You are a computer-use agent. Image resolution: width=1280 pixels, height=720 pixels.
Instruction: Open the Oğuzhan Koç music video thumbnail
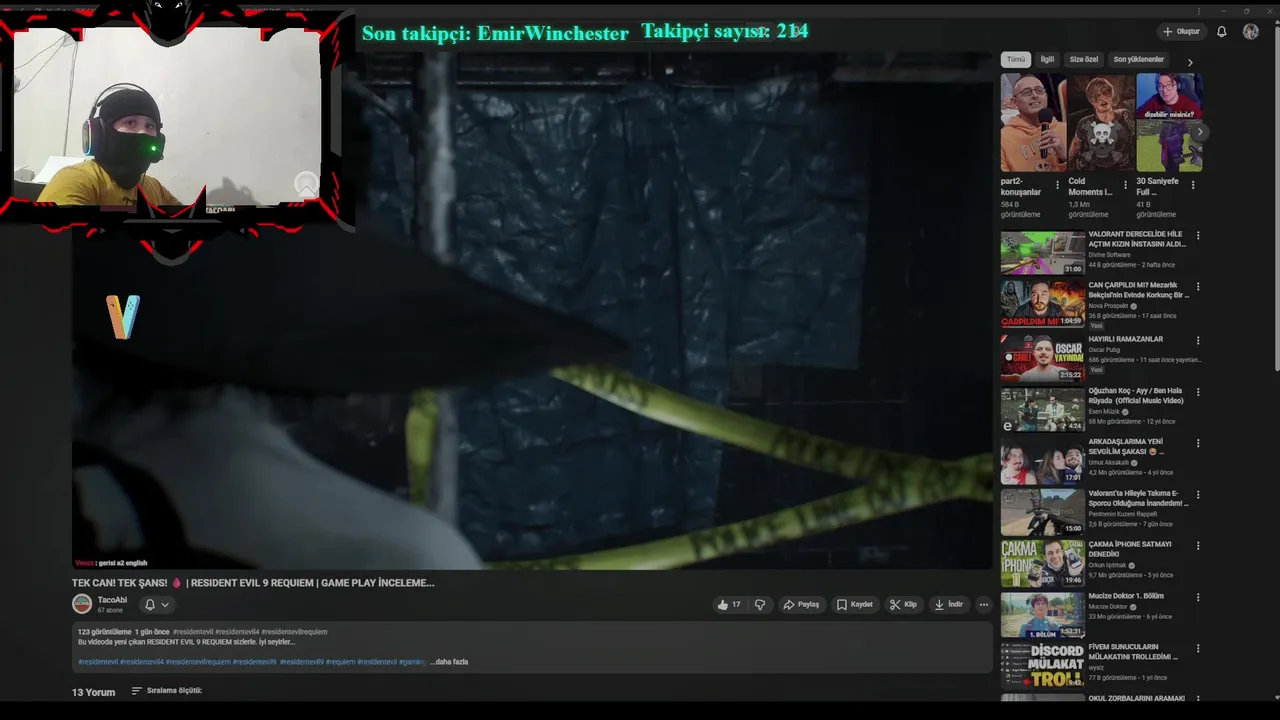1043,408
